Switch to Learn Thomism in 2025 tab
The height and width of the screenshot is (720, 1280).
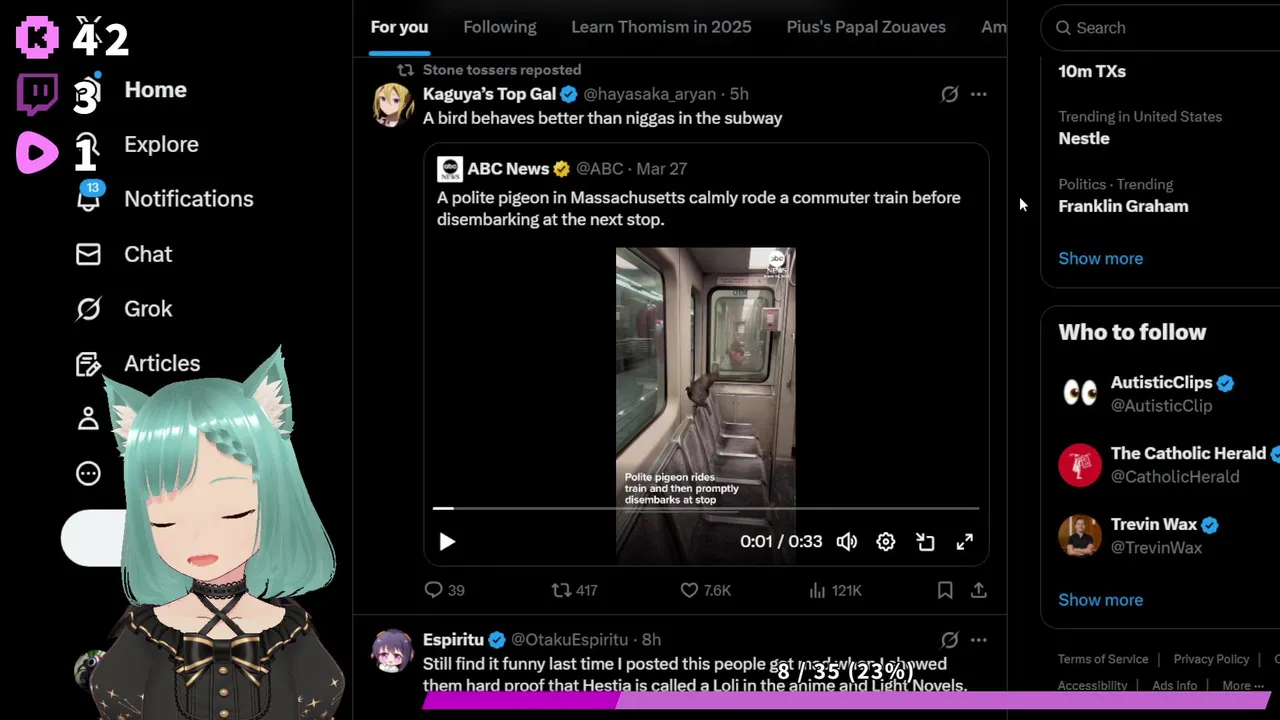tap(661, 27)
